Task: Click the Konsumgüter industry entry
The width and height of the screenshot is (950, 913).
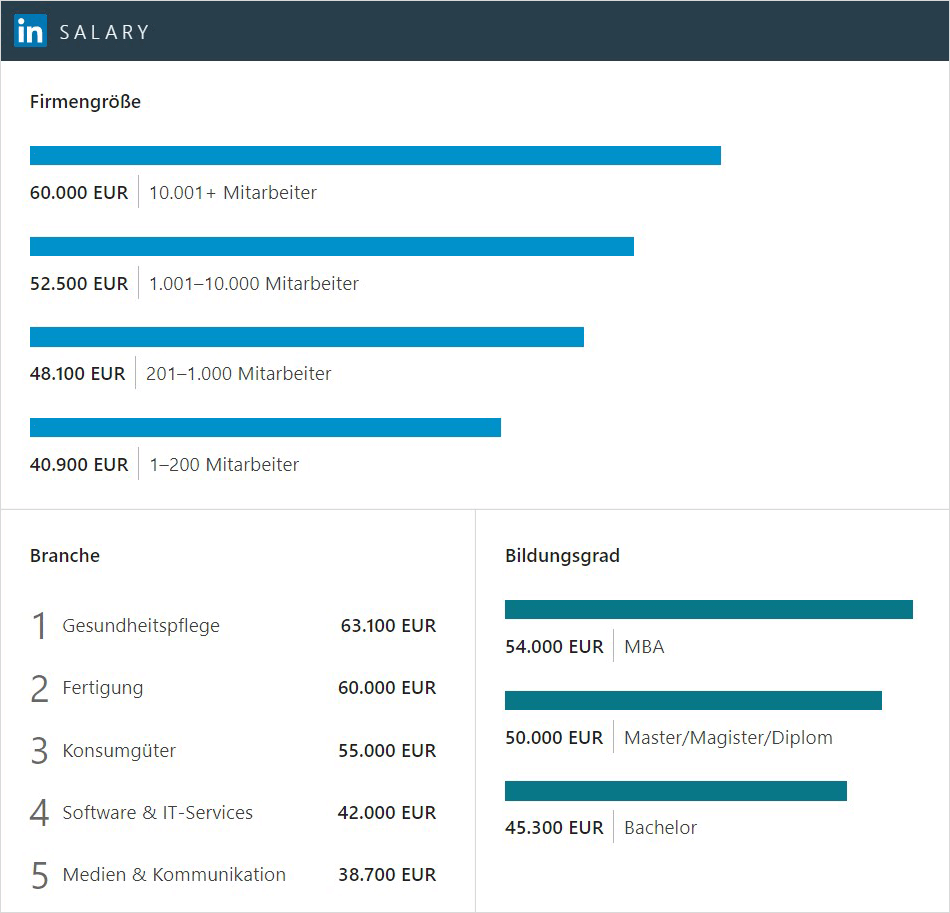Action: tap(119, 751)
